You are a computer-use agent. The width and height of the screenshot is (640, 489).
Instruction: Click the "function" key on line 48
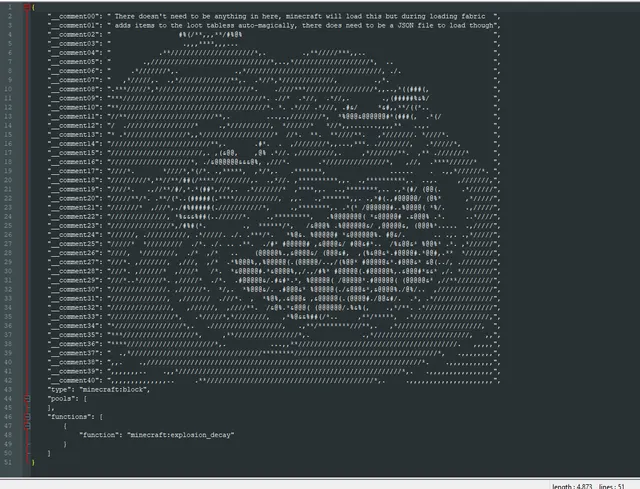coord(97,435)
